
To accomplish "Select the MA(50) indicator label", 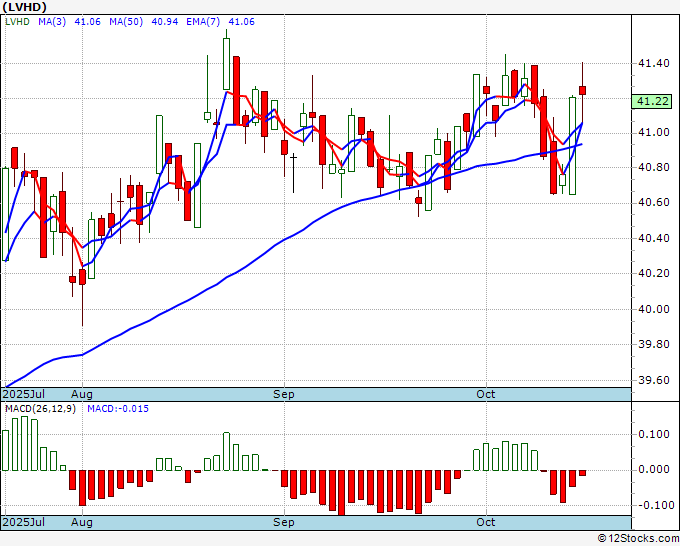I will tap(126, 22).
